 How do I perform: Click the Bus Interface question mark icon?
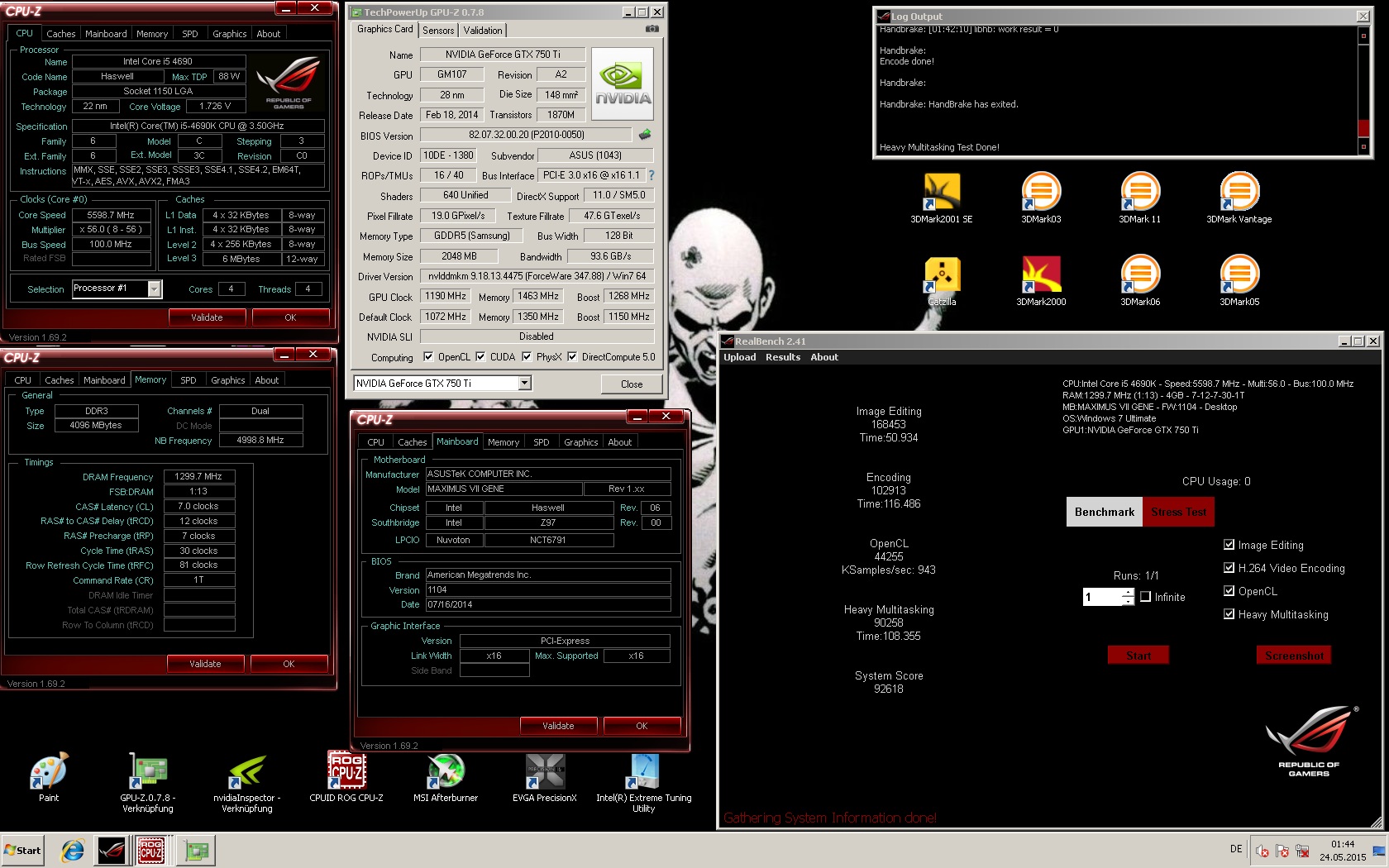(651, 175)
